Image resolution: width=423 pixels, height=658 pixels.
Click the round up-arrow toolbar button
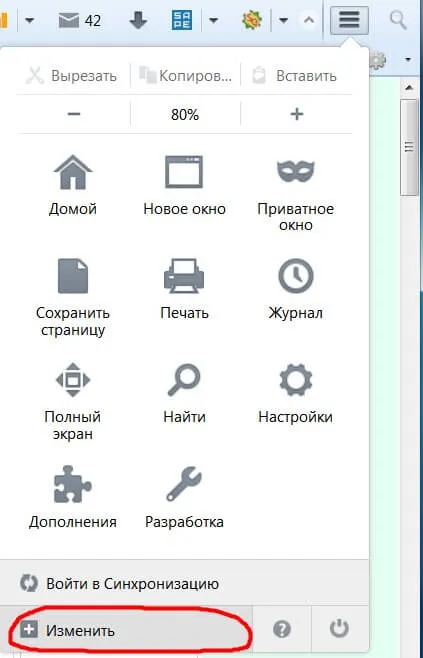309,20
